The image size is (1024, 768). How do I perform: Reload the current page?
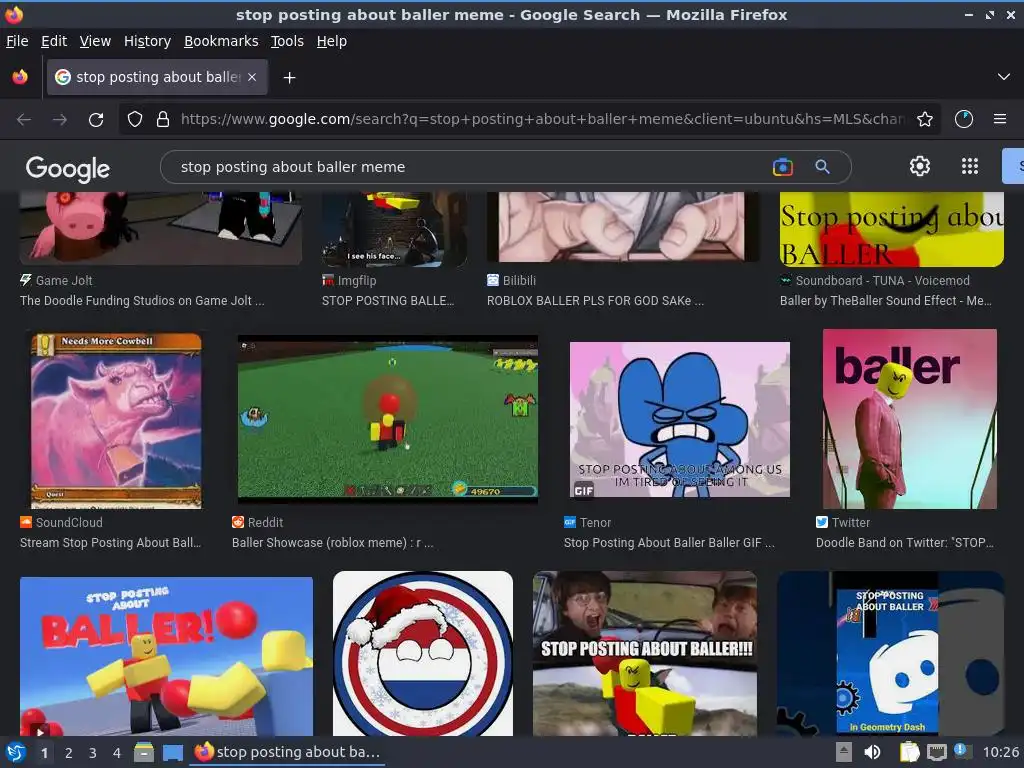[x=96, y=120]
